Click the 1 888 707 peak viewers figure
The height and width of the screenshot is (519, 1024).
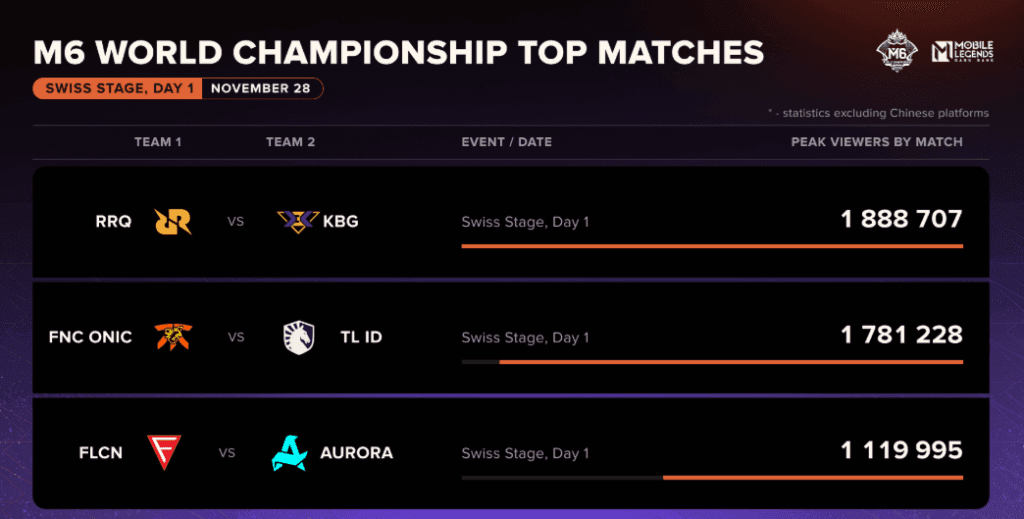[x=902, y=219]
